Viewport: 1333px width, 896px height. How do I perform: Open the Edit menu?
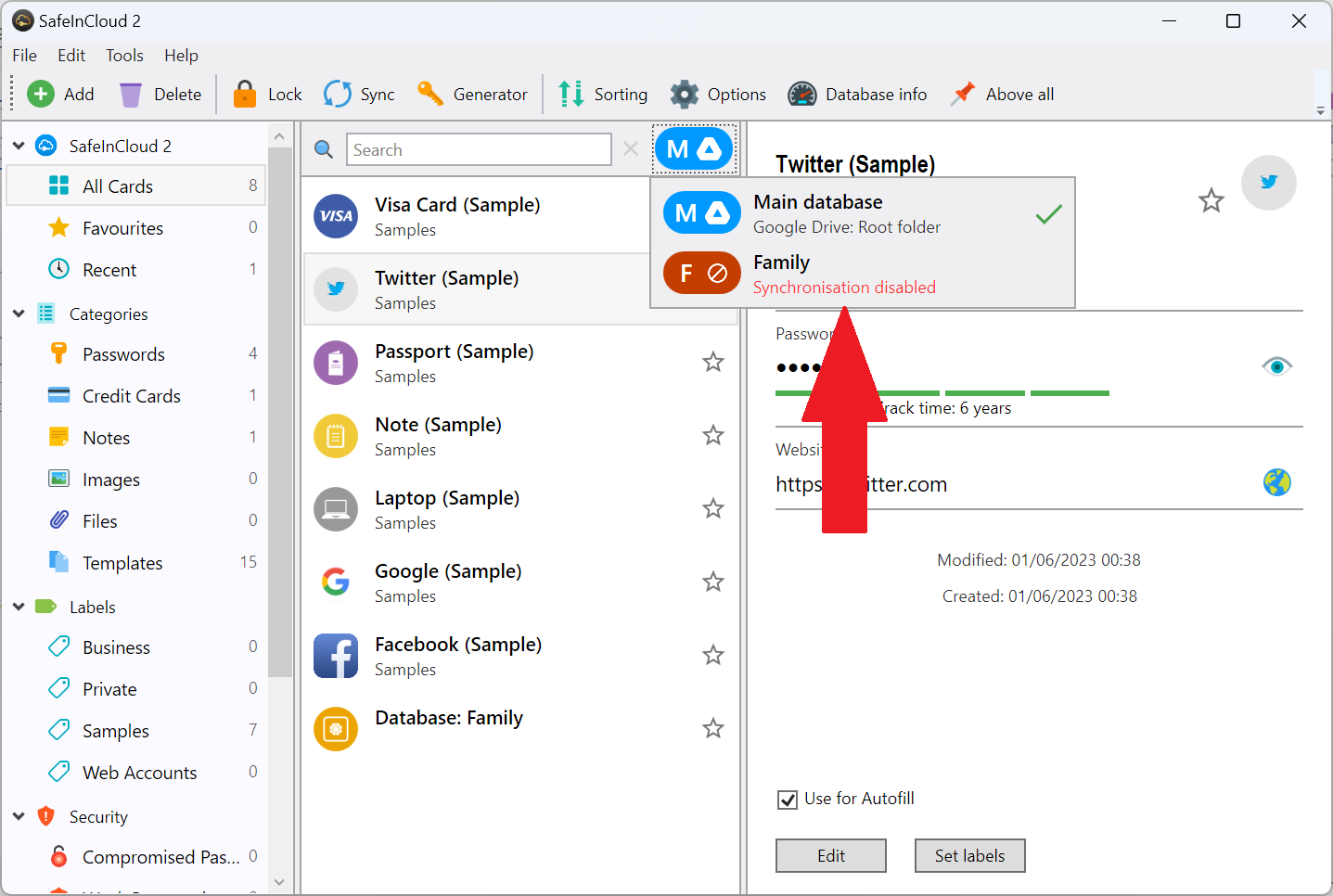pyautogui.click(x=71, y=56)
